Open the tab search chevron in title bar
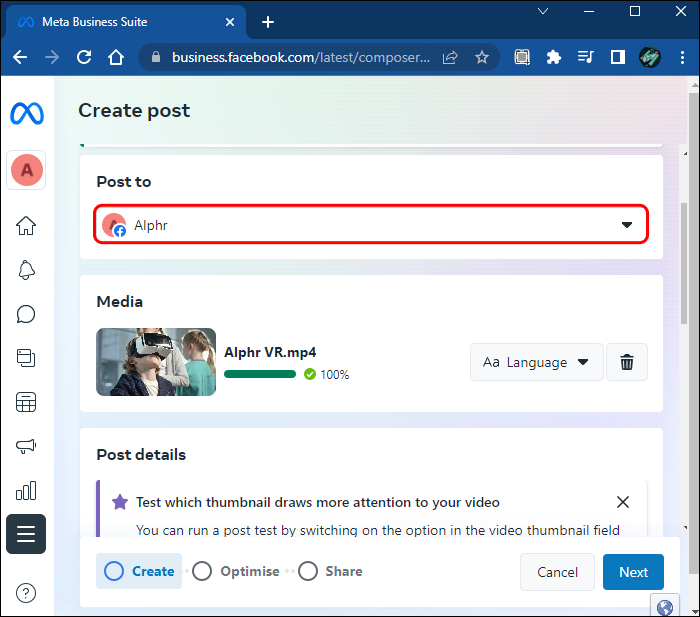 point(543,12)
